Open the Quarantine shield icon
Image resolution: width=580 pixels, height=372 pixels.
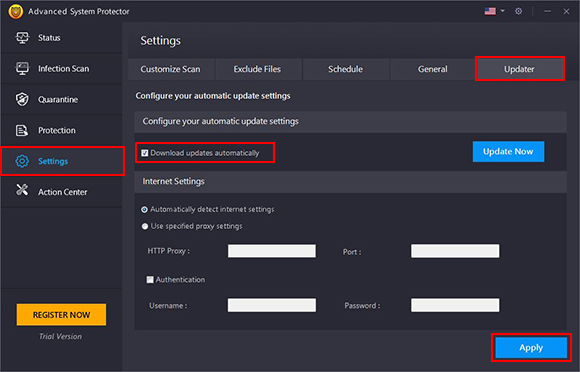[x=22, y=99]
